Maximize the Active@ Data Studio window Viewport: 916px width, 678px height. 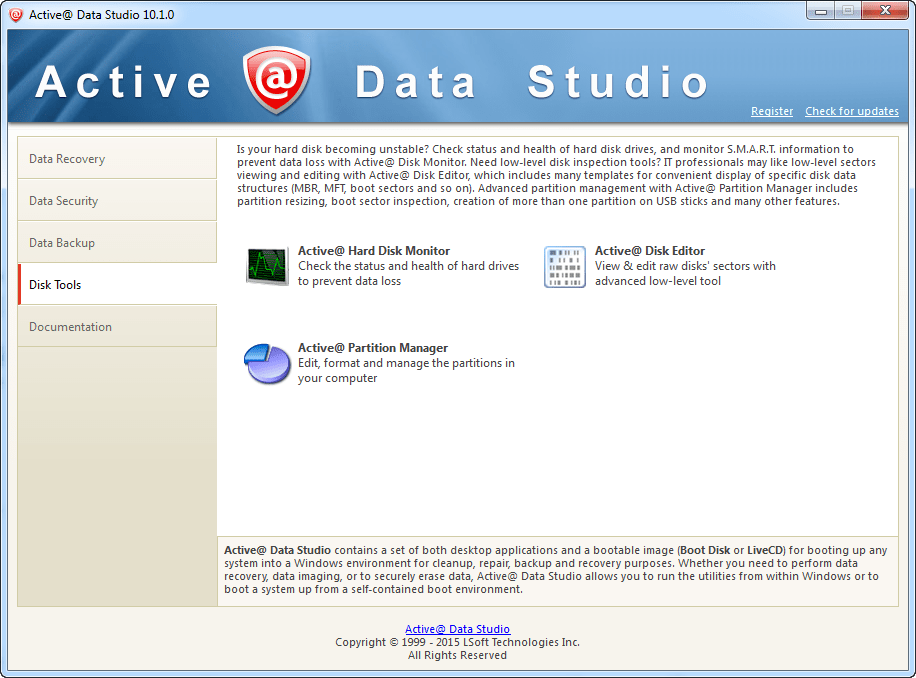[848, 11]
